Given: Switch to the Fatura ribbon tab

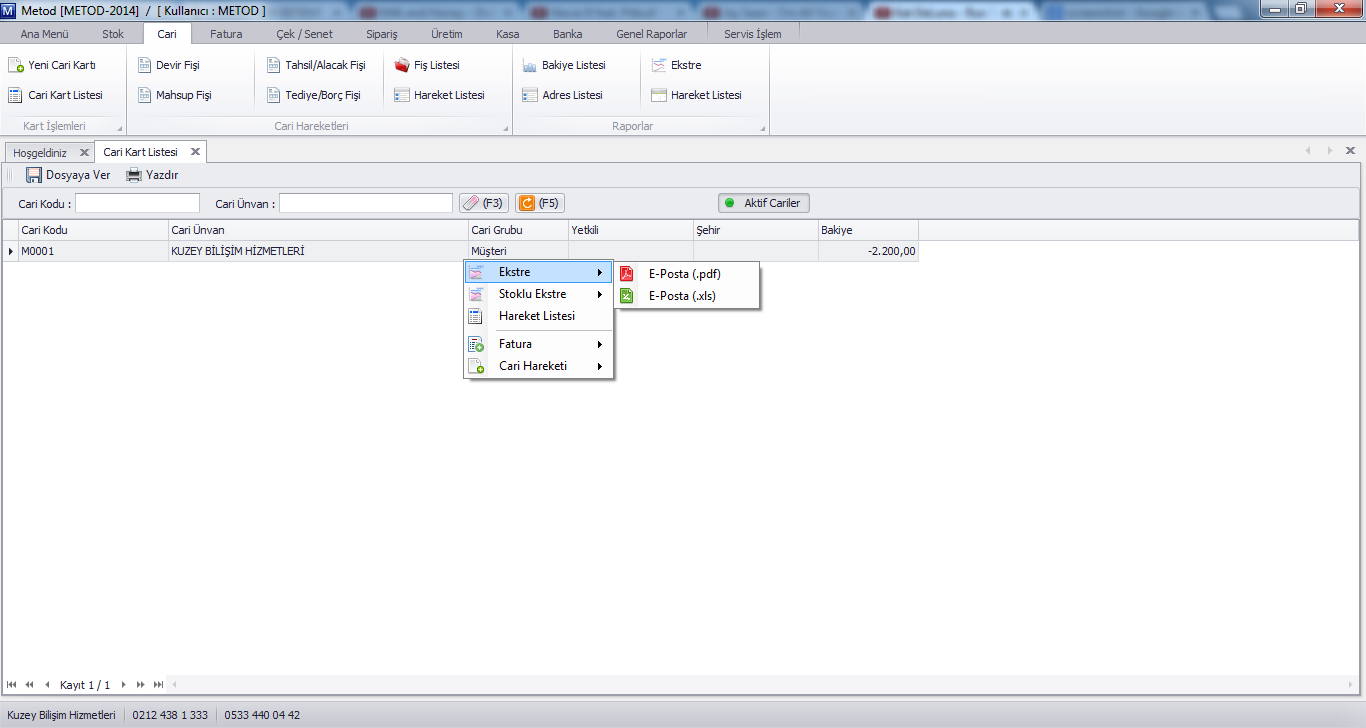Looking at the screenshot, I should pyautogui.click(x=226, y=33).
